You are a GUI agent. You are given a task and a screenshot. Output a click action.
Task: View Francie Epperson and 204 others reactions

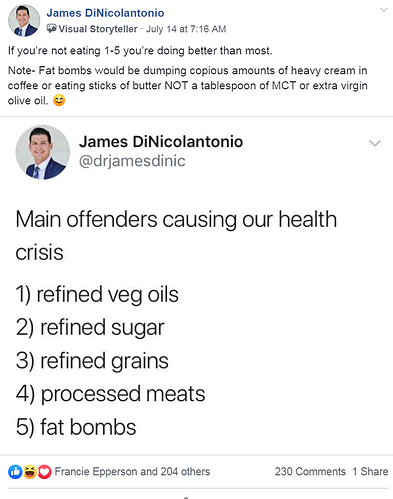132,472
